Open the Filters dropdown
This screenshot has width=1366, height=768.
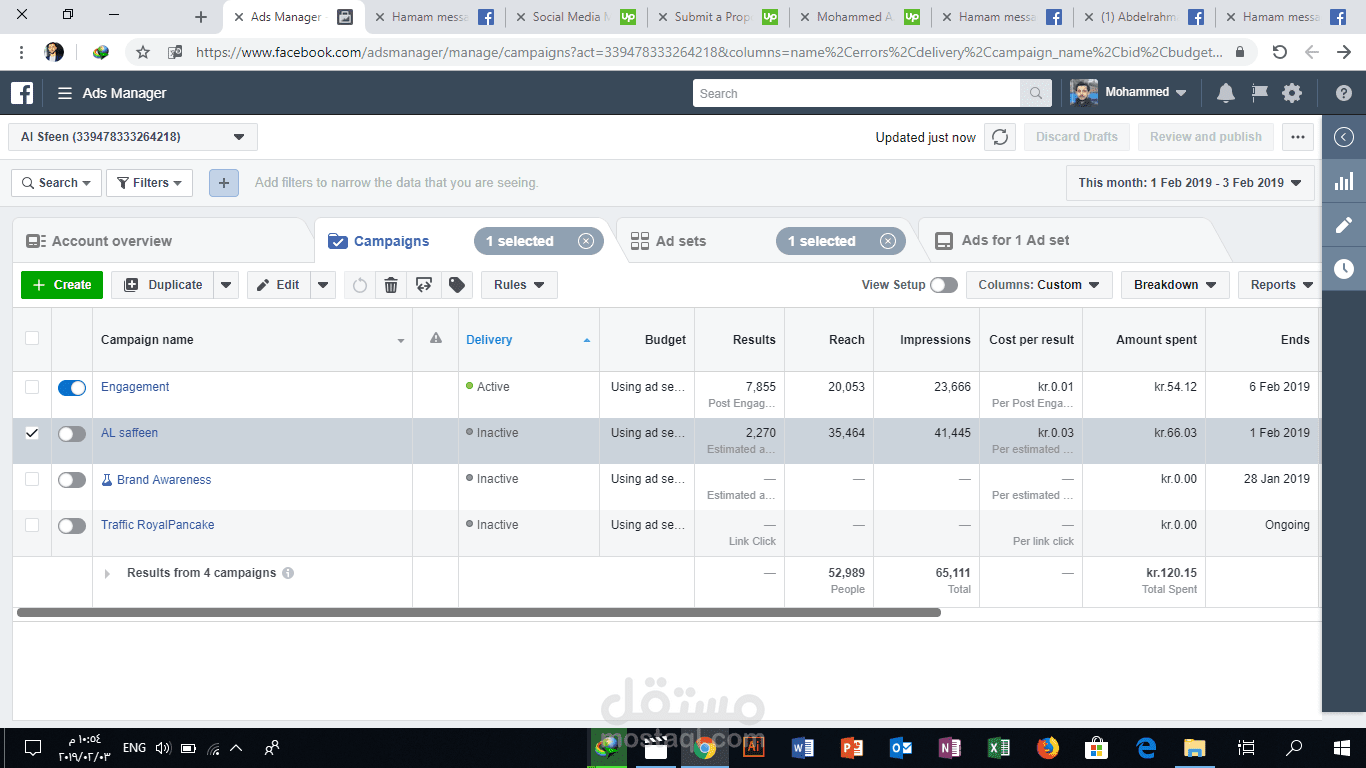(x=149, y=183)
